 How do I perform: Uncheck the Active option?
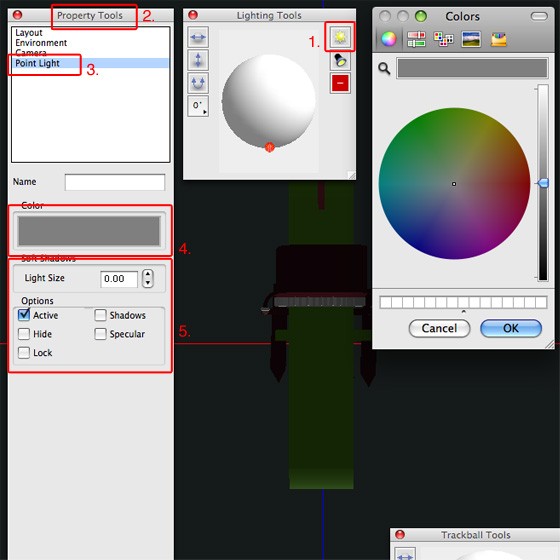coord(24,315)
